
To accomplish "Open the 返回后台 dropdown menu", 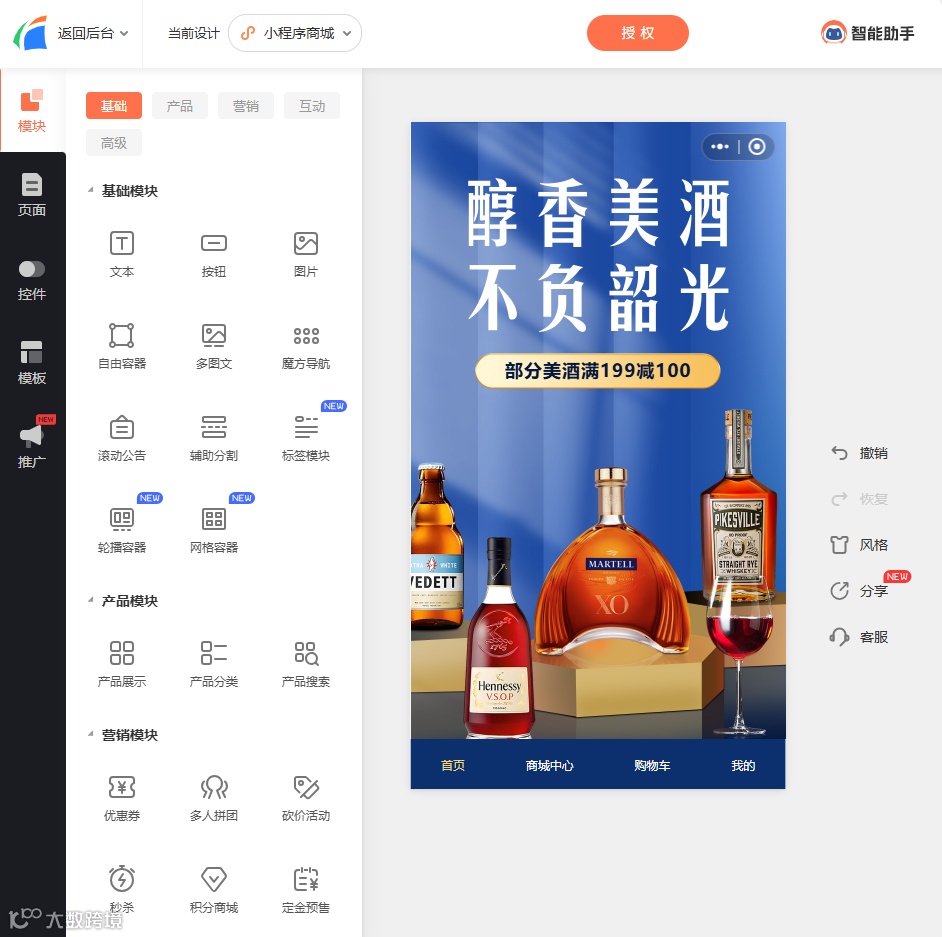I will [x=93, y=33].
